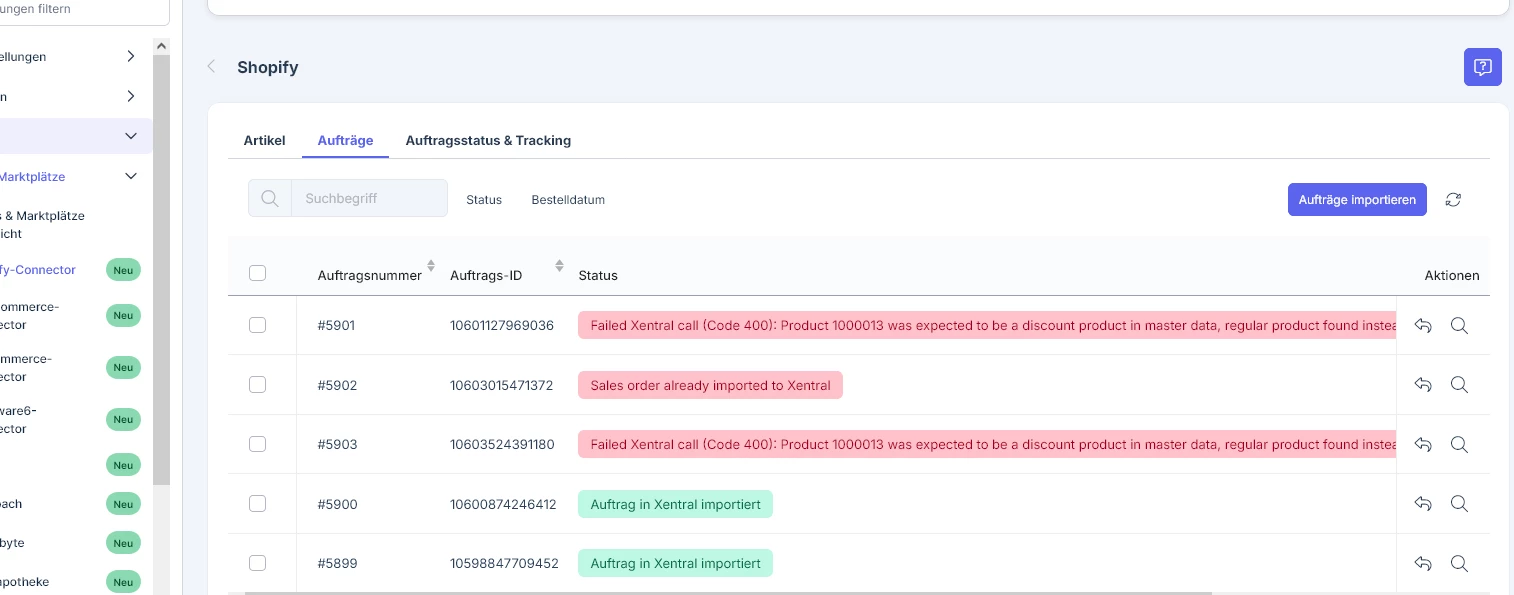The image size is (1514, 595).
Task: Retry import for order #5899
Action: (1424, 563)
